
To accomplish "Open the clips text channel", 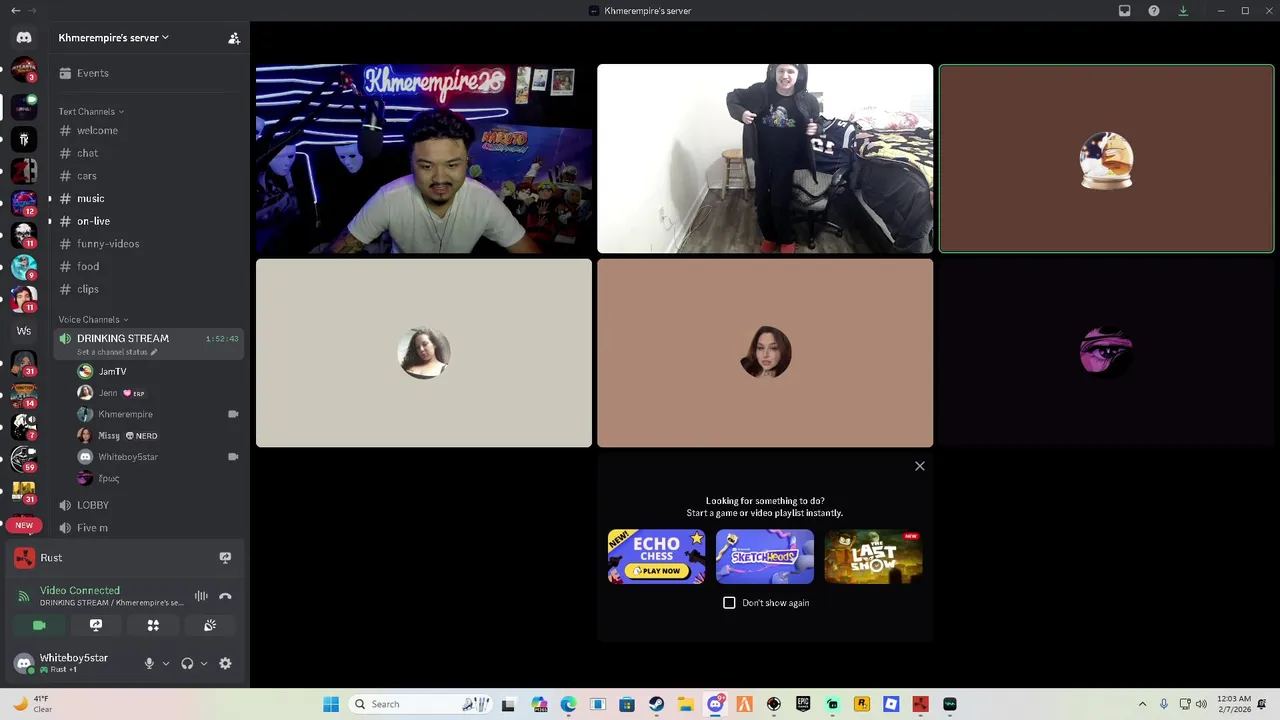I will tap(147, 289).
